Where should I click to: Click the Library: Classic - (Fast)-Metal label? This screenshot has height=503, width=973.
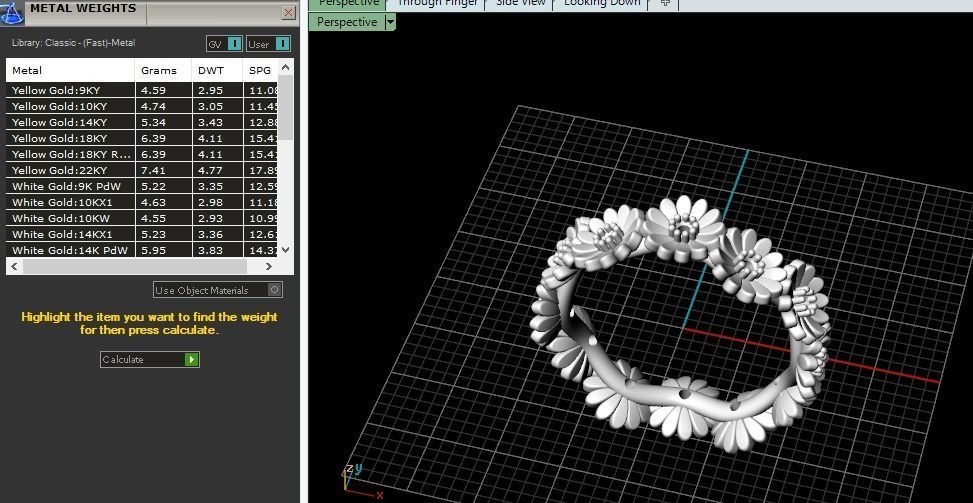(x=73, y=43)
